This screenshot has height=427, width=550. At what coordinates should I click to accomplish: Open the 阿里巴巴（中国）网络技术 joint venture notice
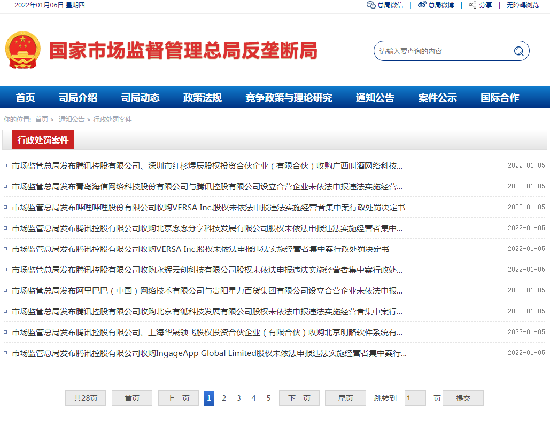point(207,291)
